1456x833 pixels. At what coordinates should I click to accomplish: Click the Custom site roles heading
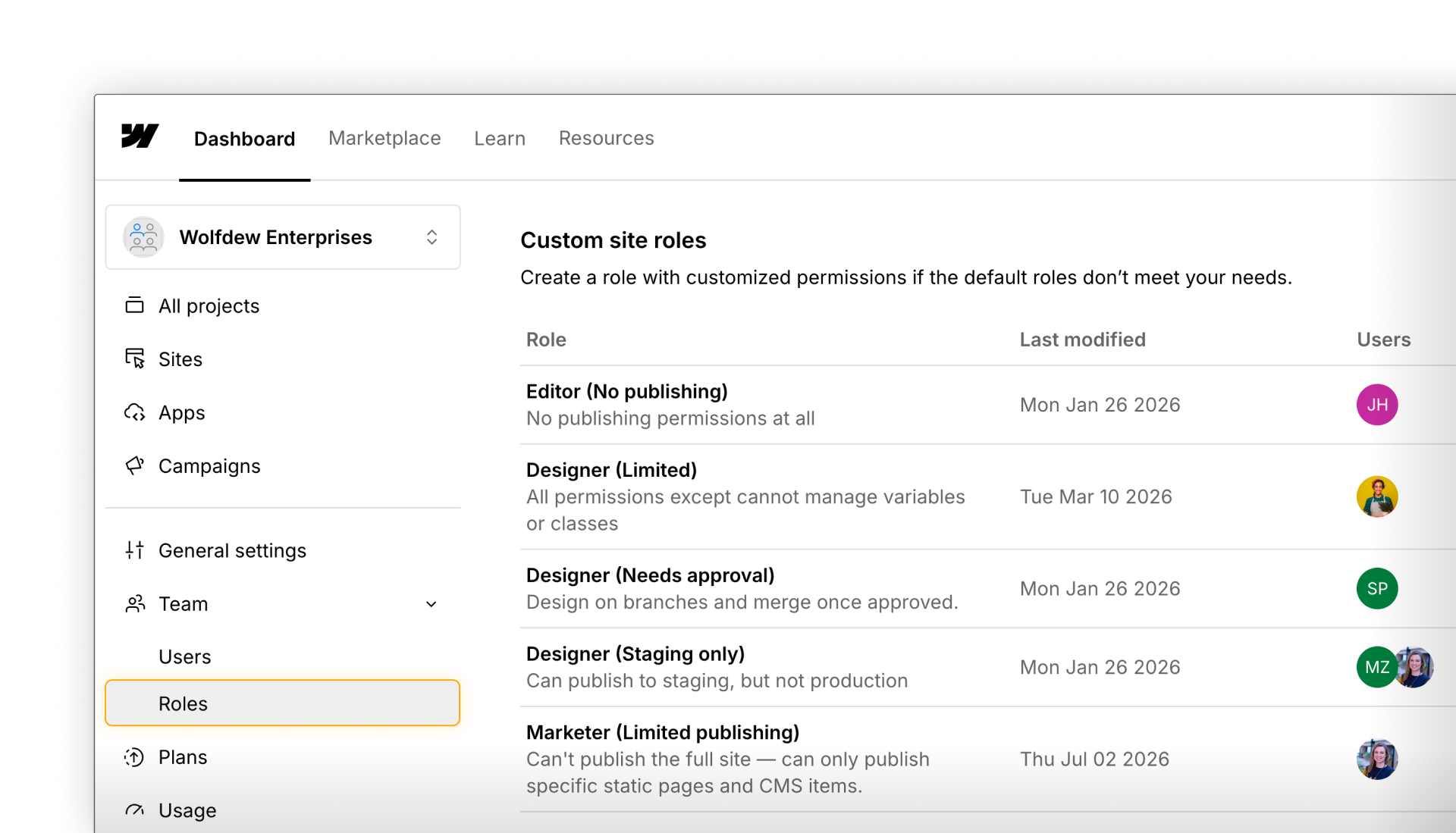tap(613, 240)
